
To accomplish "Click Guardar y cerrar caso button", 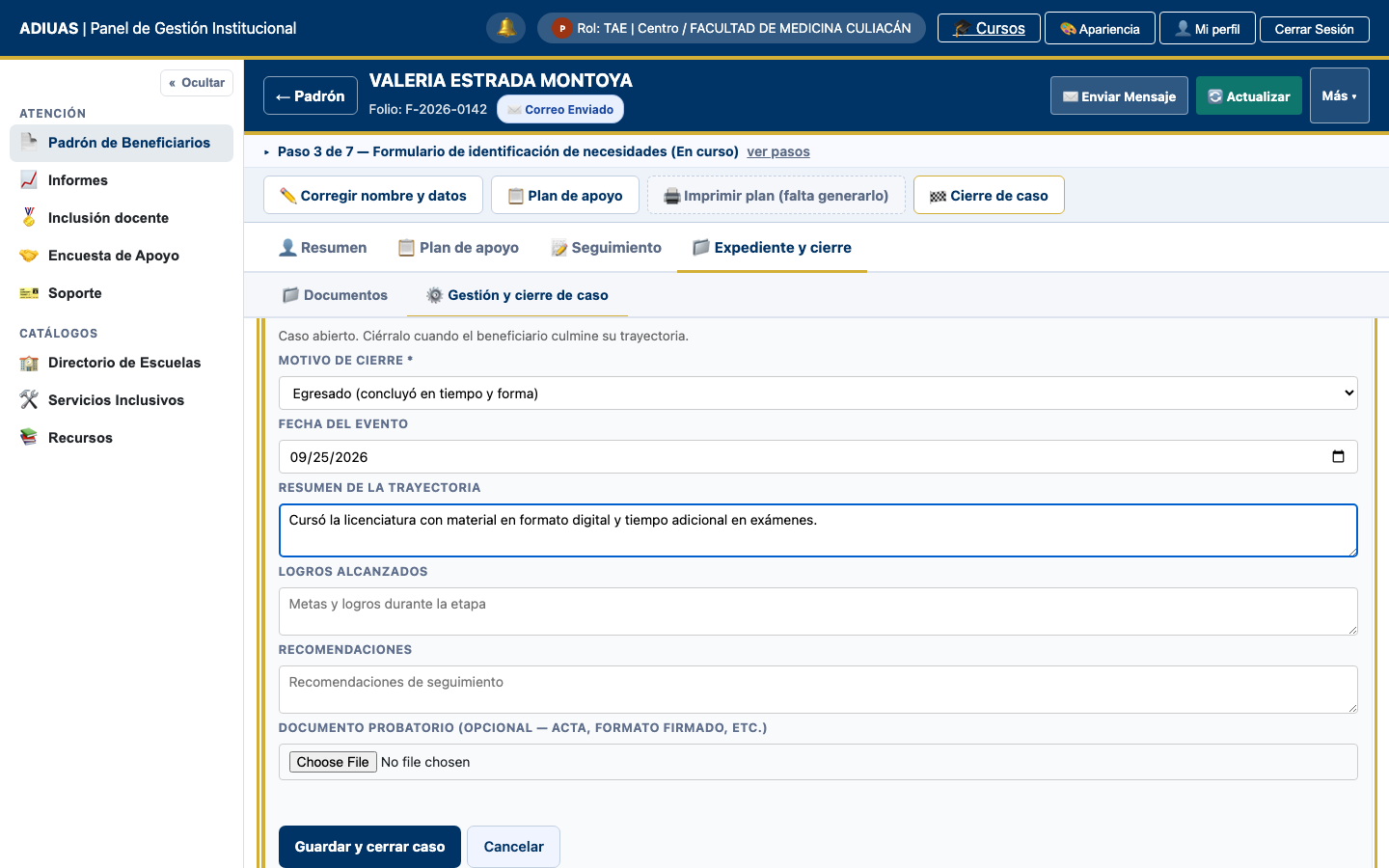I will pos(369,847).
